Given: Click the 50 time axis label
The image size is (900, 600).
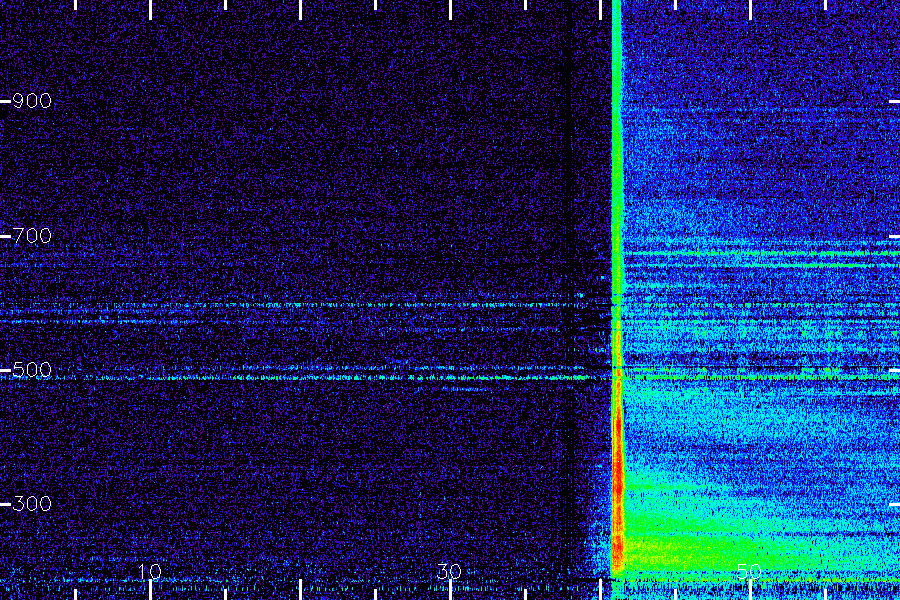Looking at the screenshot, I should [749, 571].
